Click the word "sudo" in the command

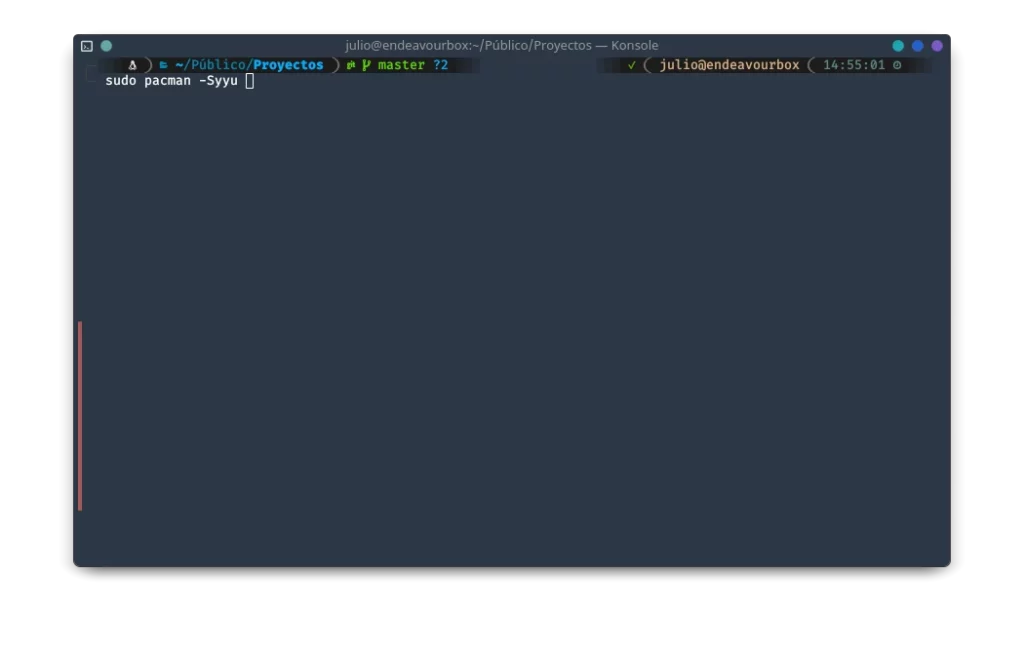coord(121,81)
